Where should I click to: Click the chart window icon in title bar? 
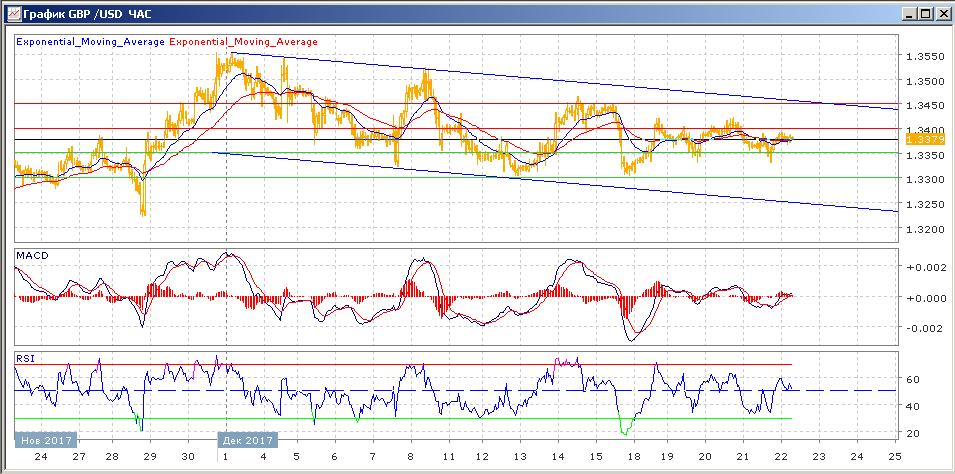click(12, 13)
